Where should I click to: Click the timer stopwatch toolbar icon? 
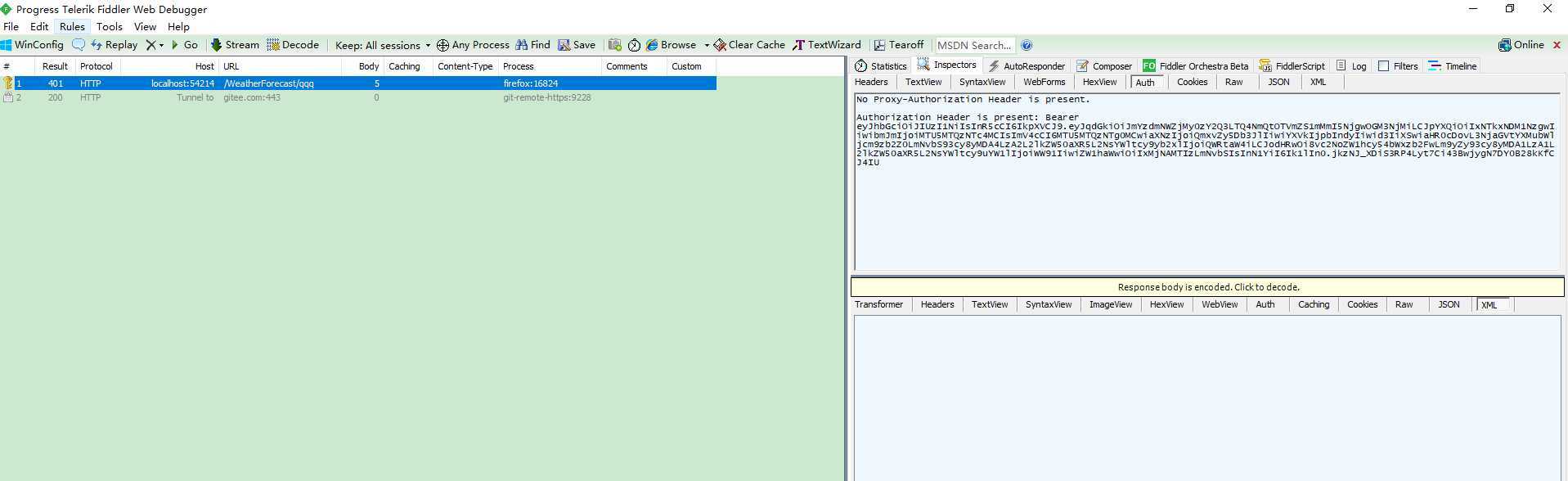[x=634, y=45]
